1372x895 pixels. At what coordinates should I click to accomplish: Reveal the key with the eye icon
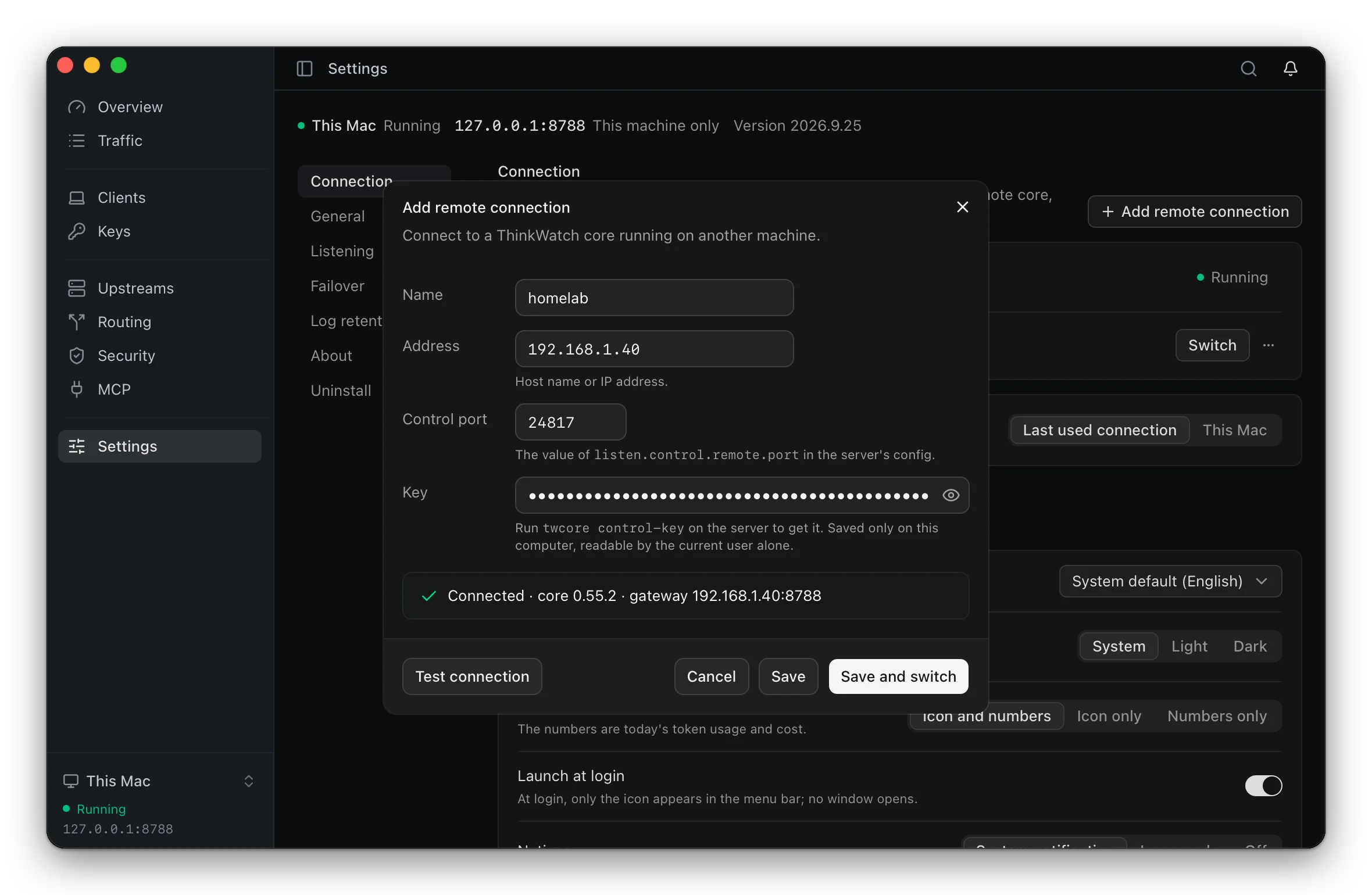951,495
